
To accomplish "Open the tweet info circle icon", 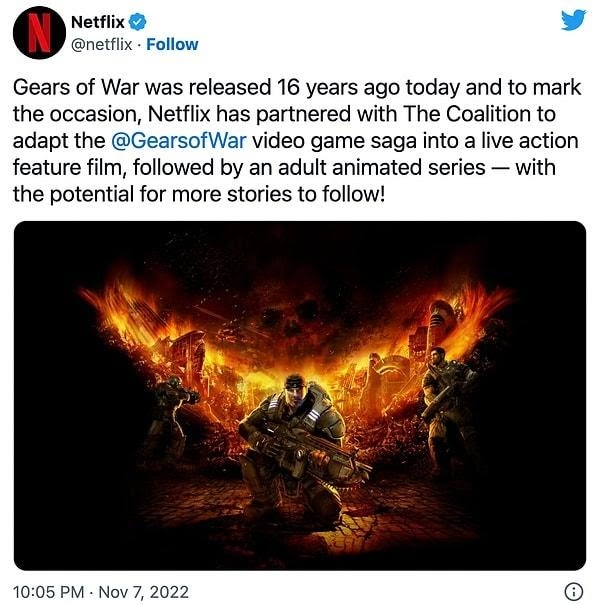I will coord(574,591).
